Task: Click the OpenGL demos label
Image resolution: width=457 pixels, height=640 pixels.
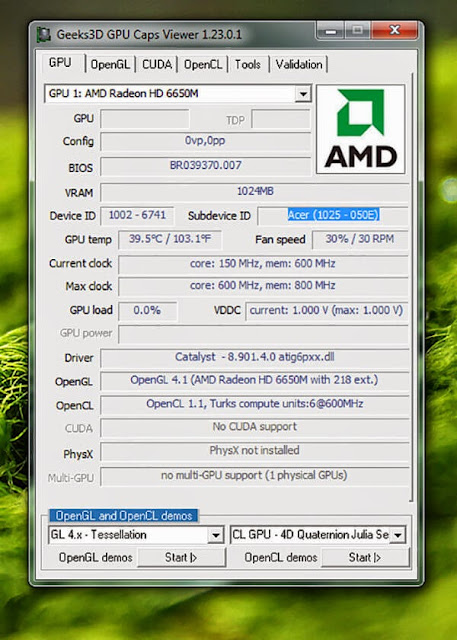Action: tap(95, 558)
